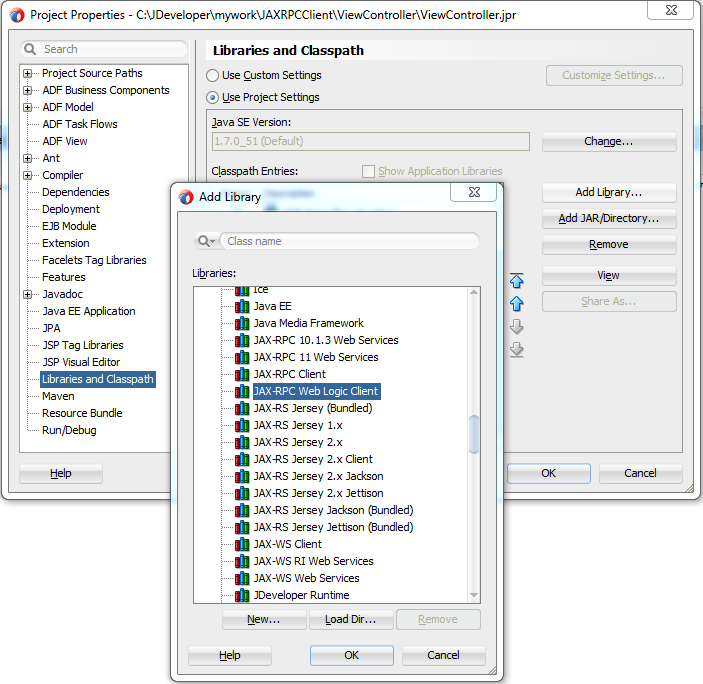
Task: Click the JAX-RS Jersey 2.x Jettison library icon
Action: [242, 493]
